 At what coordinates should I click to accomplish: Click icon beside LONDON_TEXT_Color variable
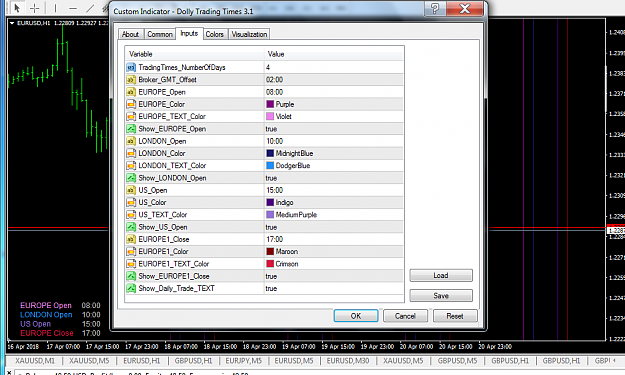[131, 165]
